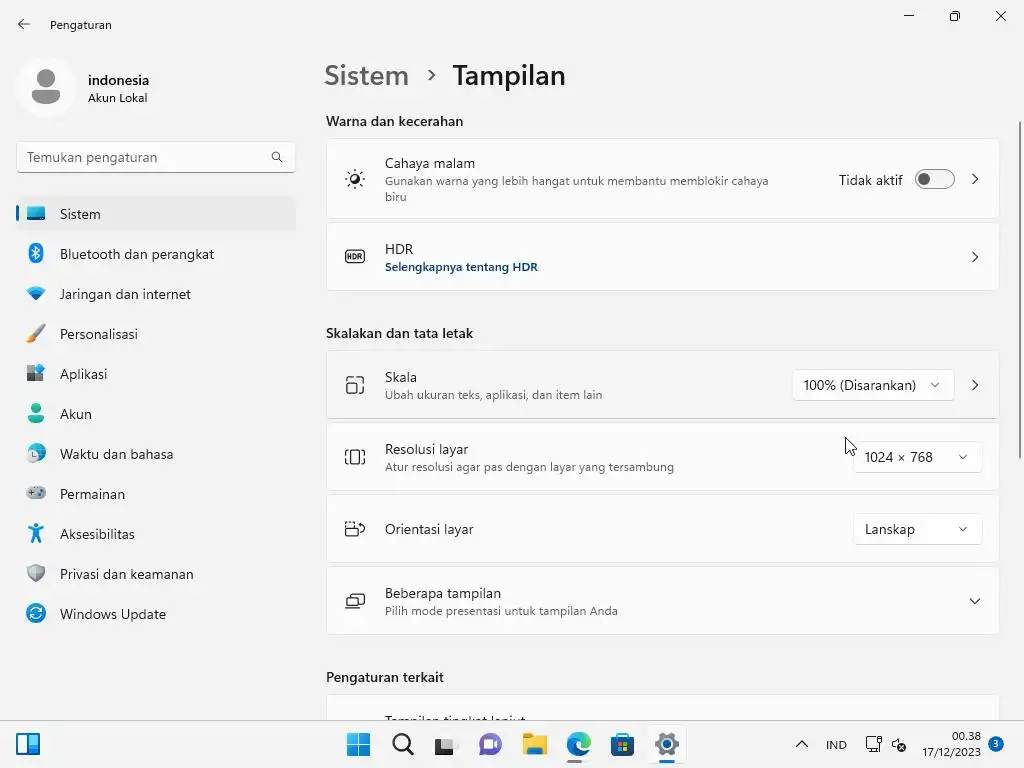Click the gamepad icon for Permainan

pyautogui.click(x=36, y=492)
